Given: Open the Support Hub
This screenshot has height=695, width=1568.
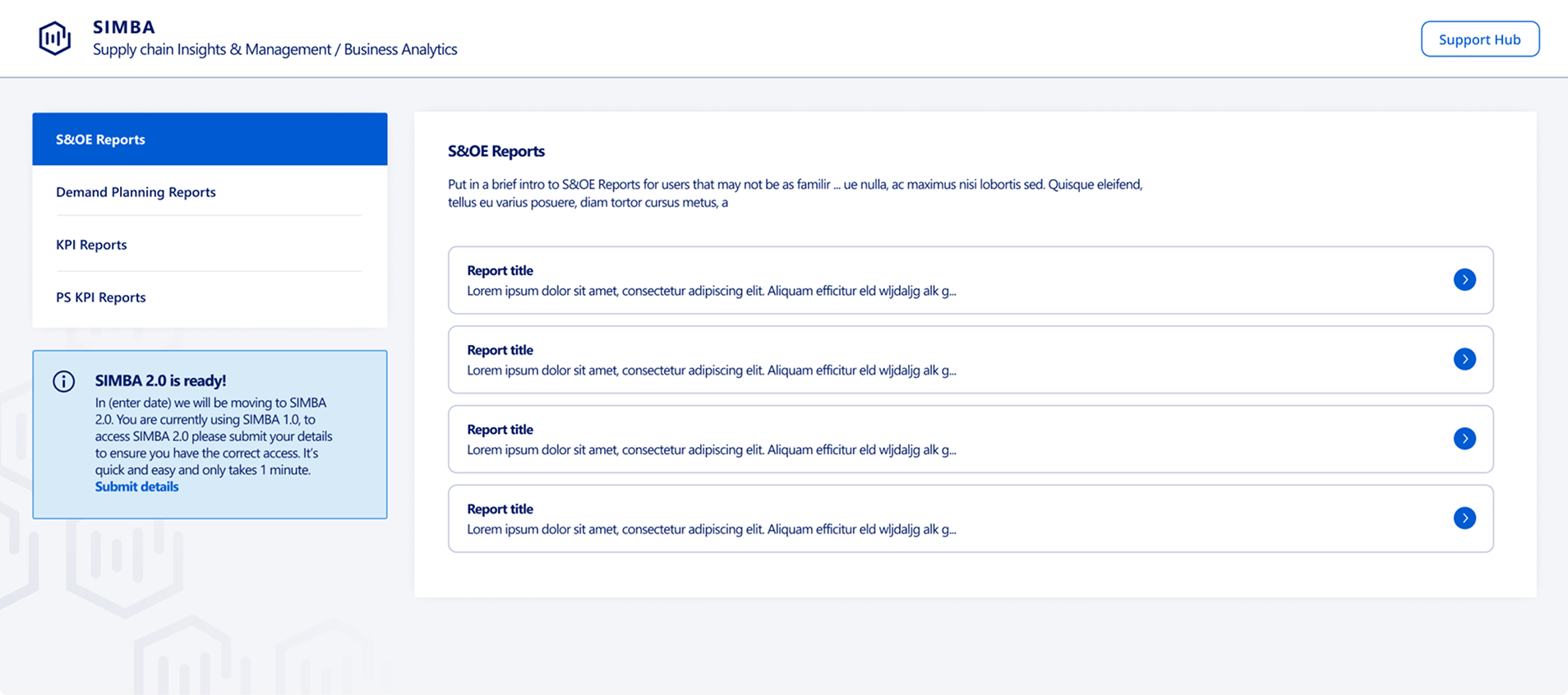Looking at the screenshot, I should click(x=1480, y=39).
